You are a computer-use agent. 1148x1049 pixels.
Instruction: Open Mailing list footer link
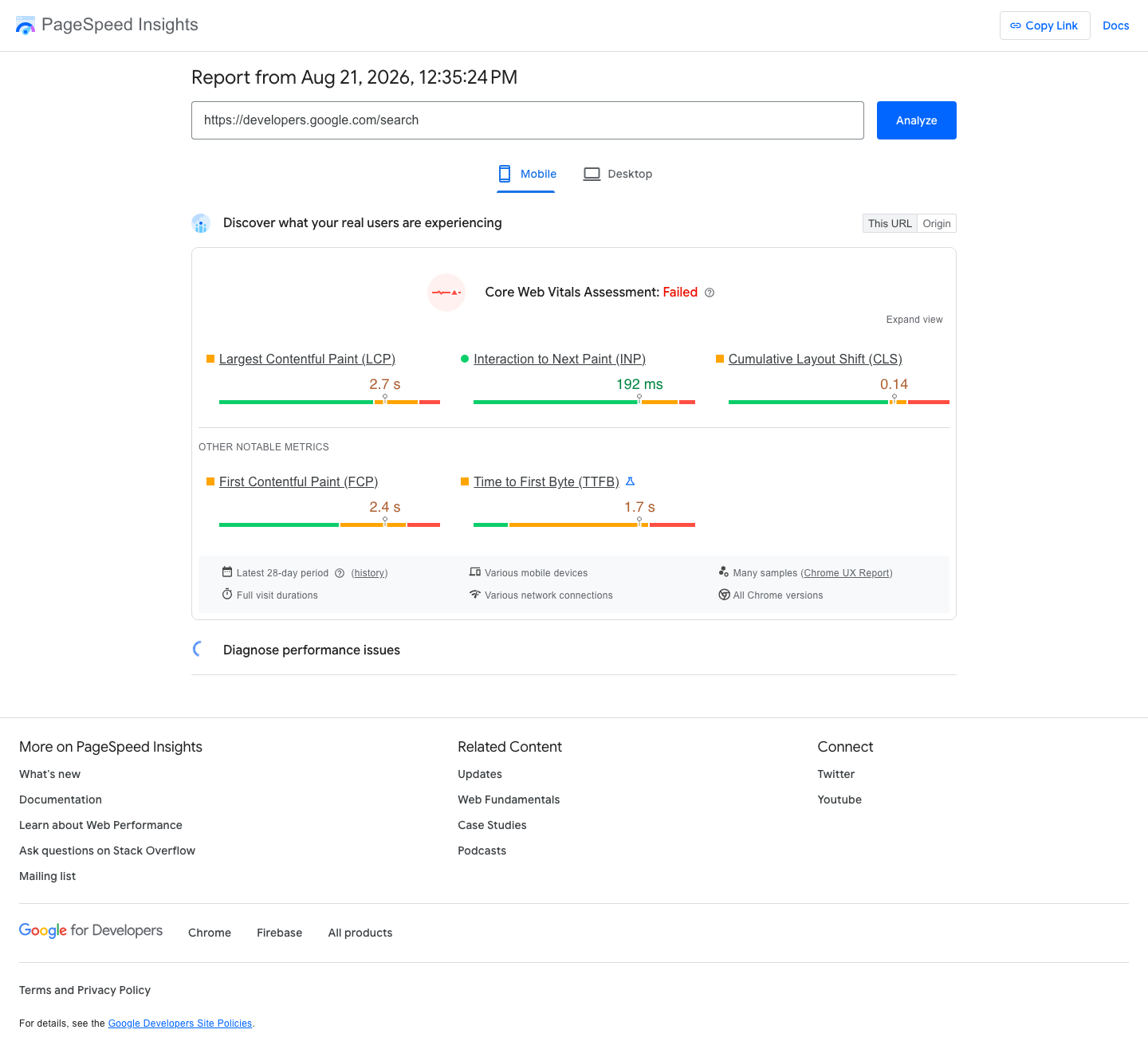click(x=47, y=876)
